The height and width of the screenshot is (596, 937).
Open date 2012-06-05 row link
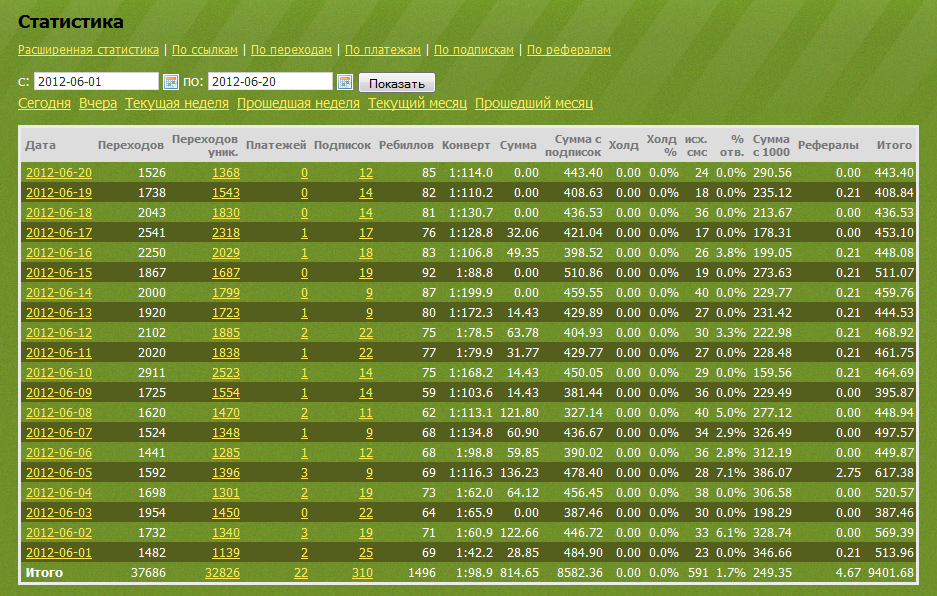click(59, 473)
